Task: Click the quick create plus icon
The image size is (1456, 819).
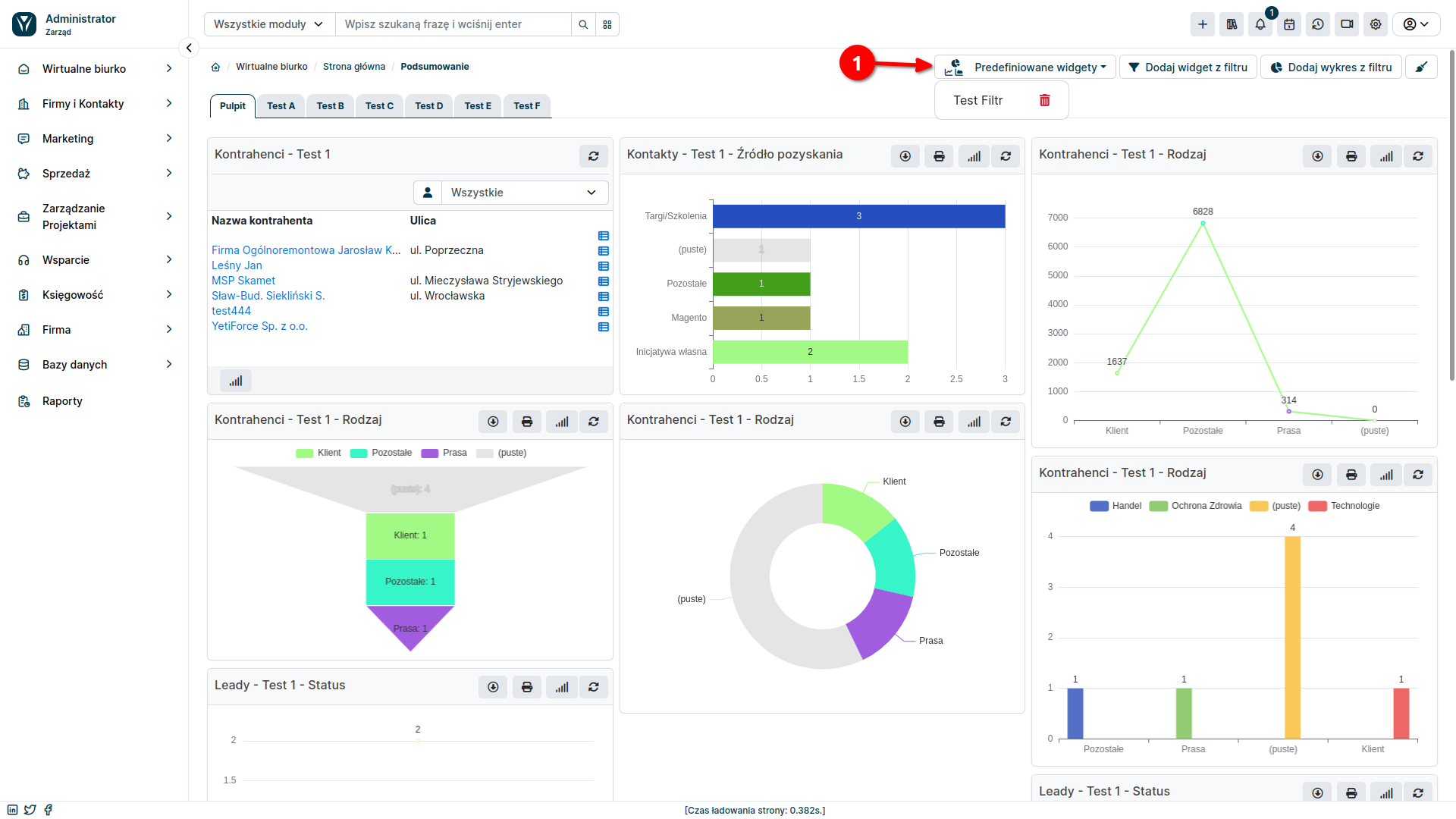Action: point(1203,24)
